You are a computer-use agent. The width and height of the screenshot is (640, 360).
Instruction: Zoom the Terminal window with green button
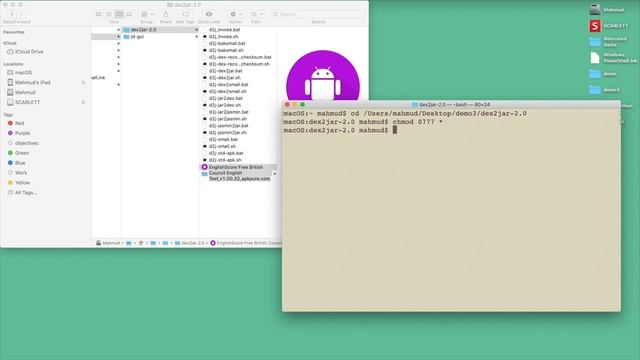tap(302, 105)
